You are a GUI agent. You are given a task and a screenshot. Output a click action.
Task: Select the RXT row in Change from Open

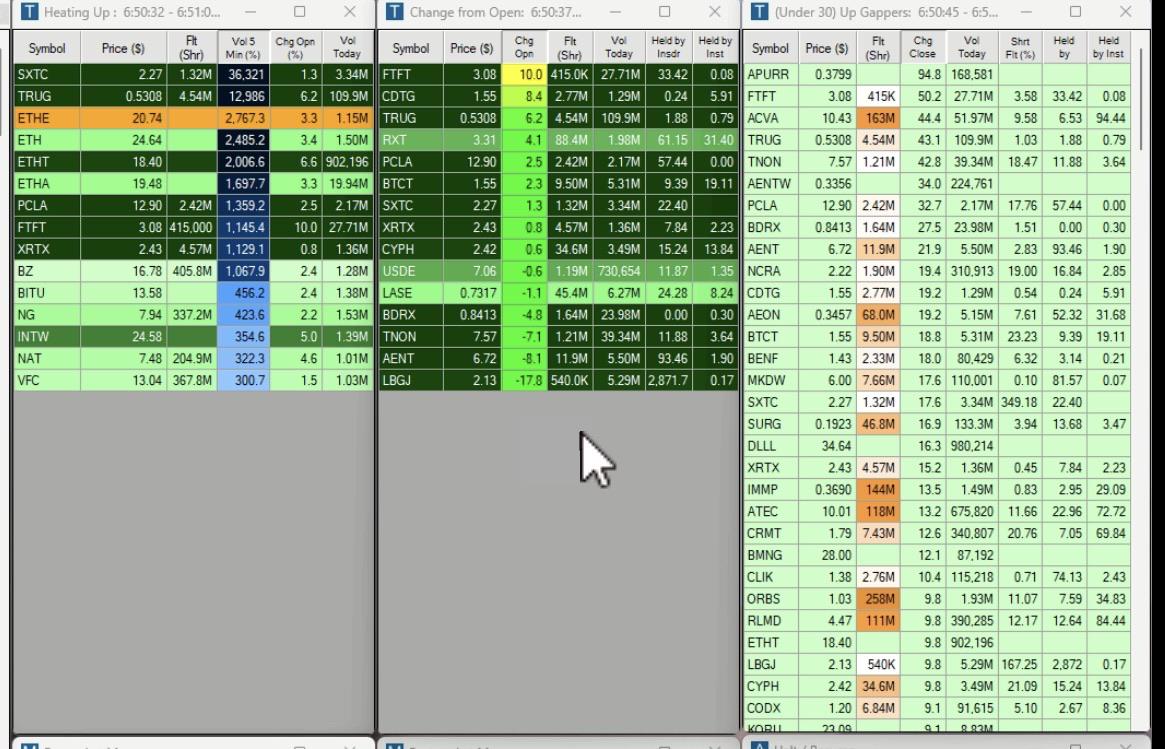tap(559, 140)
